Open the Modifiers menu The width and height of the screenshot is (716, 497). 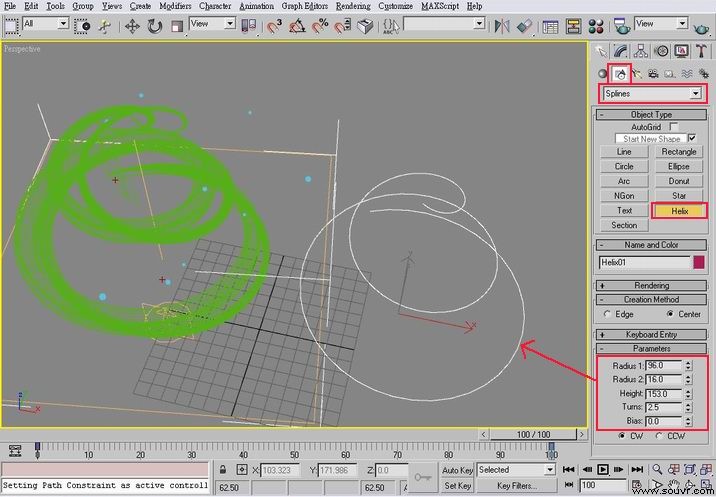pyautogui.click(x=175, y=6)
